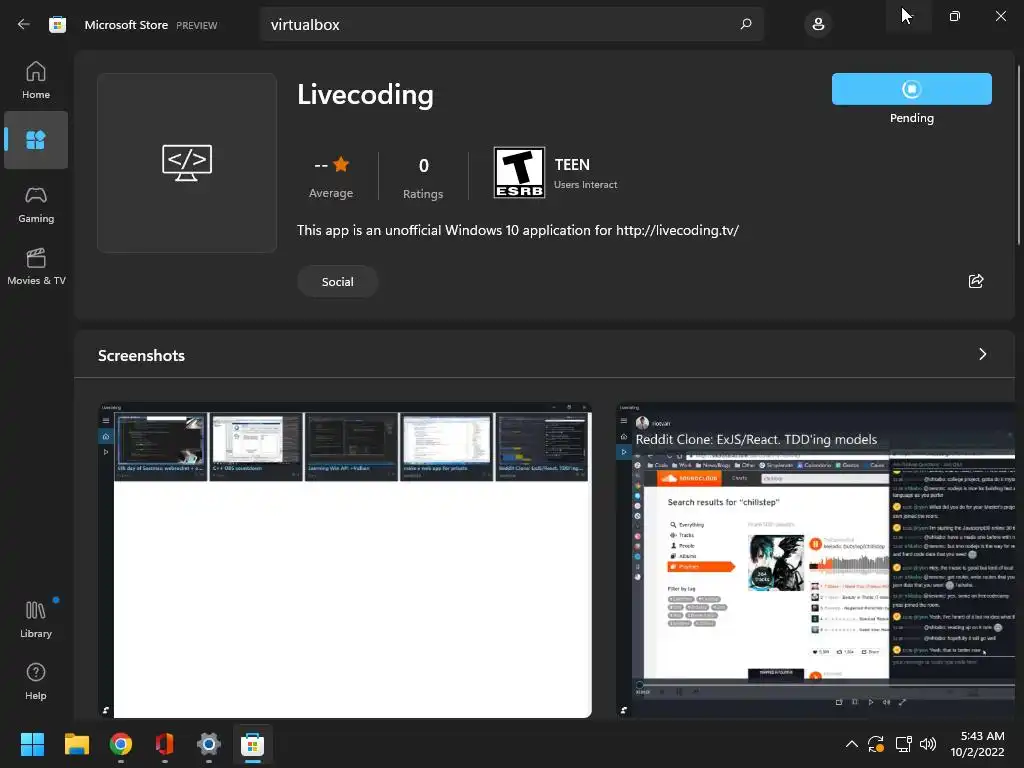Viewport: 1024px width, 768px height.
Task: Click the Livecoding app logo tile
Action: [x=187, y=163]
